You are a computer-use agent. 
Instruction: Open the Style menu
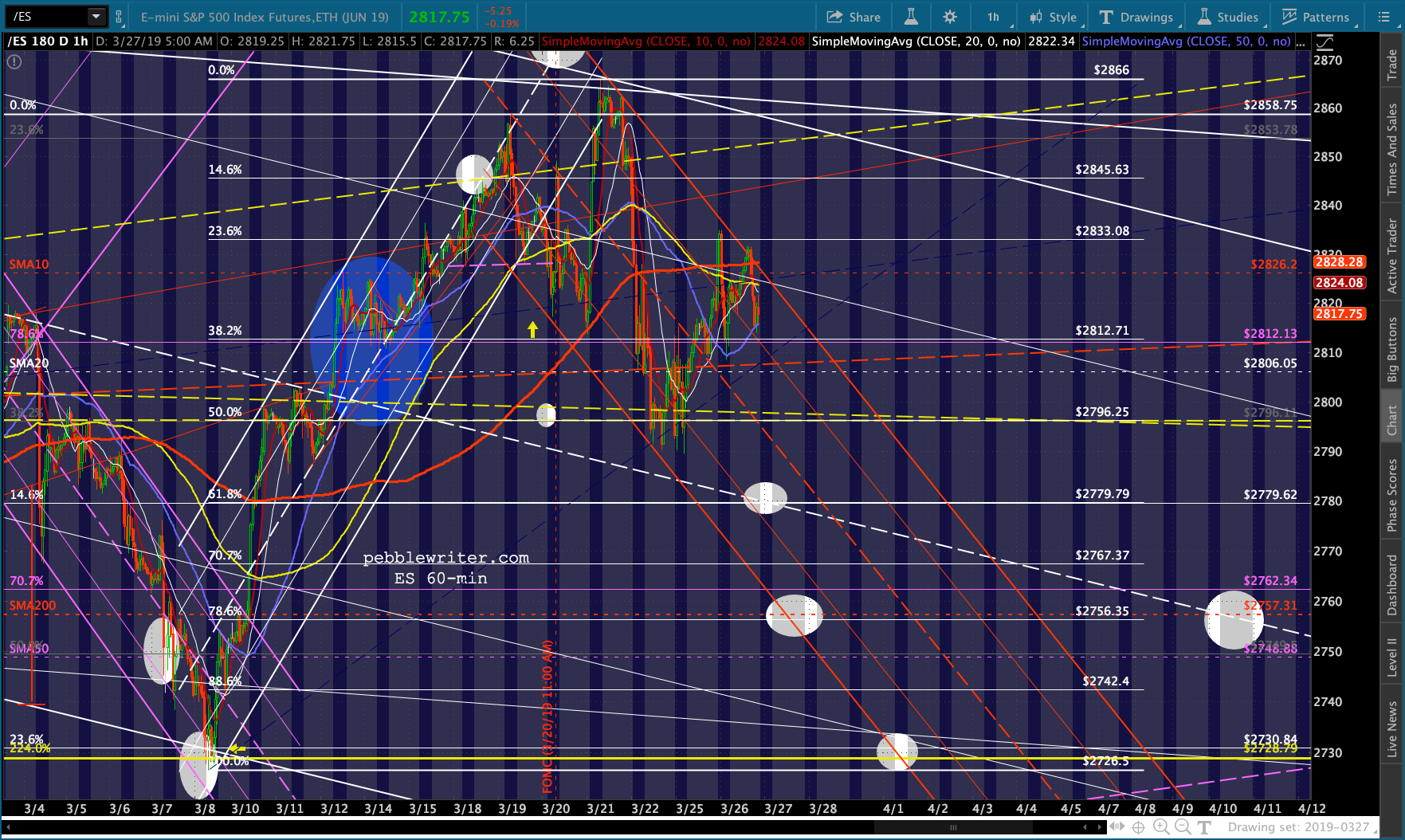[1053, 17]
